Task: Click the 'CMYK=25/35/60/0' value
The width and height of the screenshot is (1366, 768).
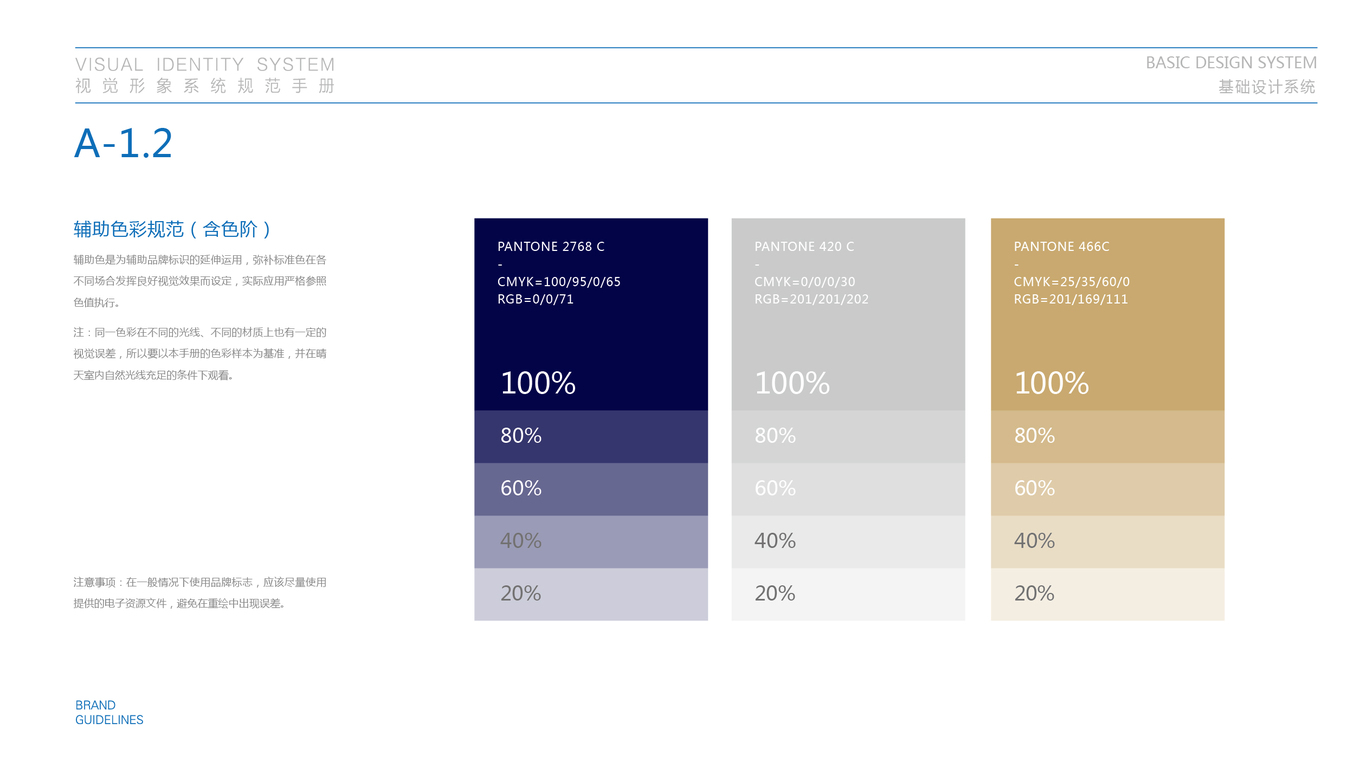Action: point(1072,282)
